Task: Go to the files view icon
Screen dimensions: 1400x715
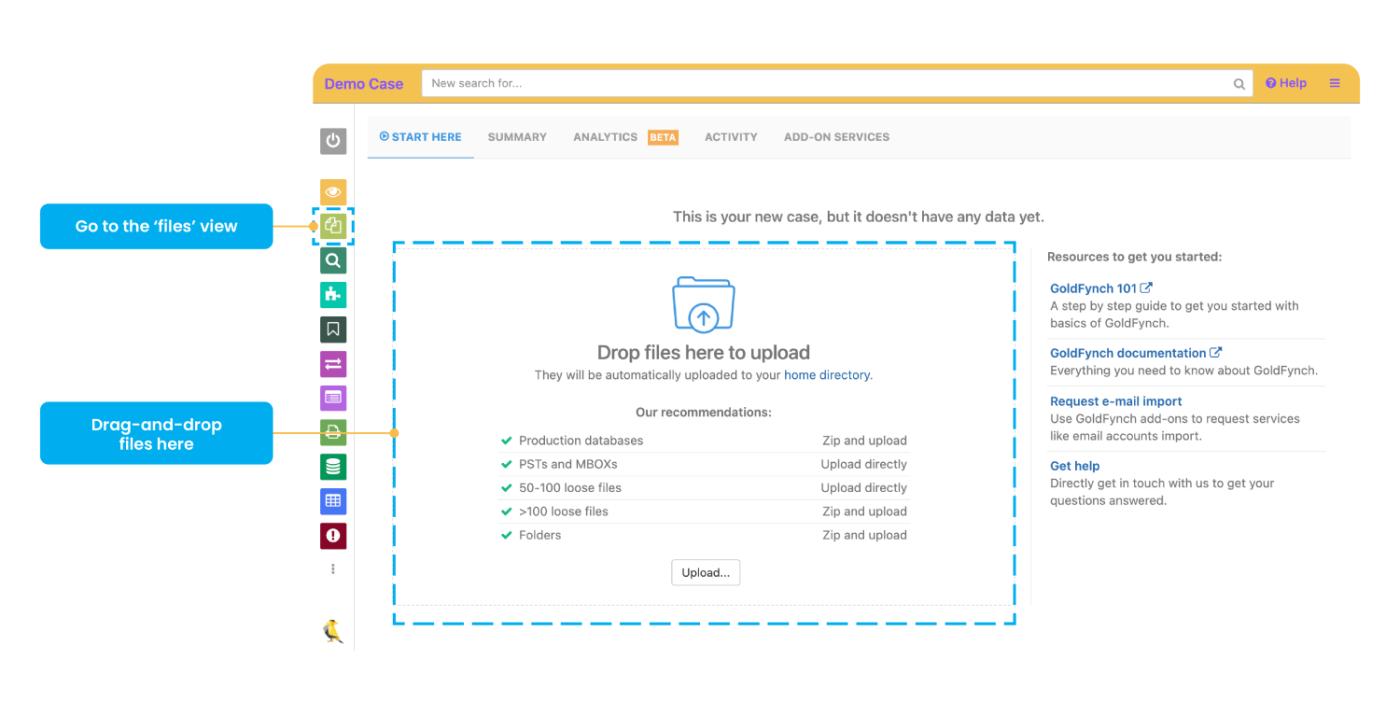Action: [333, 227]
